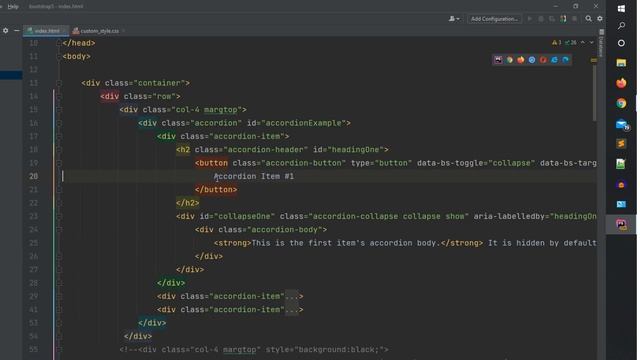This screenshot has height=360, width=640.
Task: Switch to the index.html editor tab
Action: pyautogui.click(x=46, y=31)
